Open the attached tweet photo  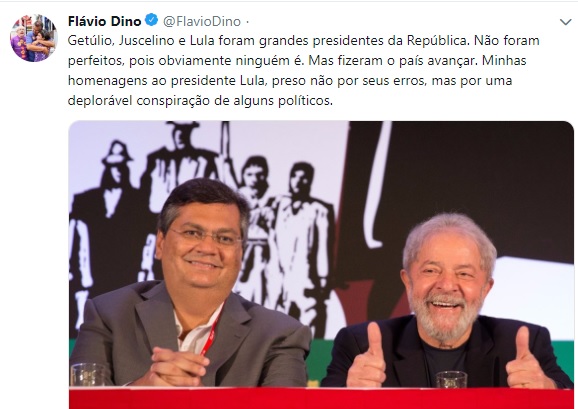coord(321,265)
